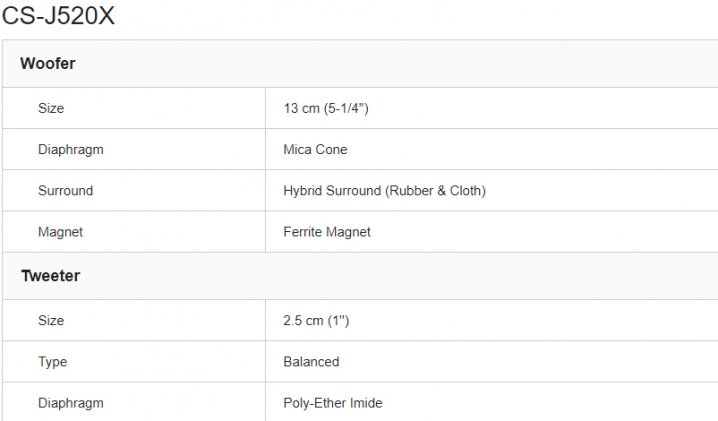
Task: Click the CS-J520X model heading
Action: coord(58,16)
